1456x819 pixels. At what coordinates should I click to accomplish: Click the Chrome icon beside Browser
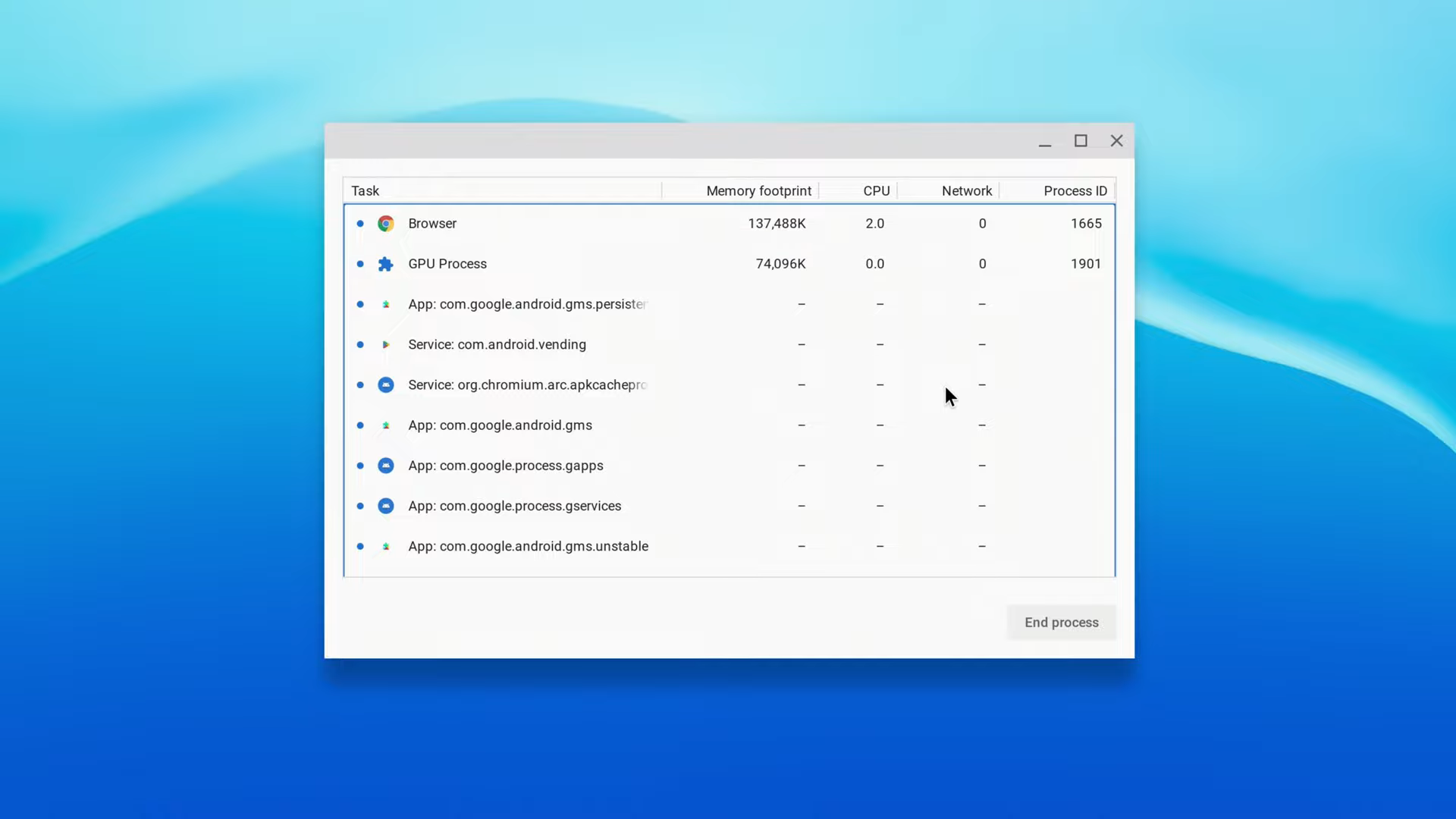(386, 223)
